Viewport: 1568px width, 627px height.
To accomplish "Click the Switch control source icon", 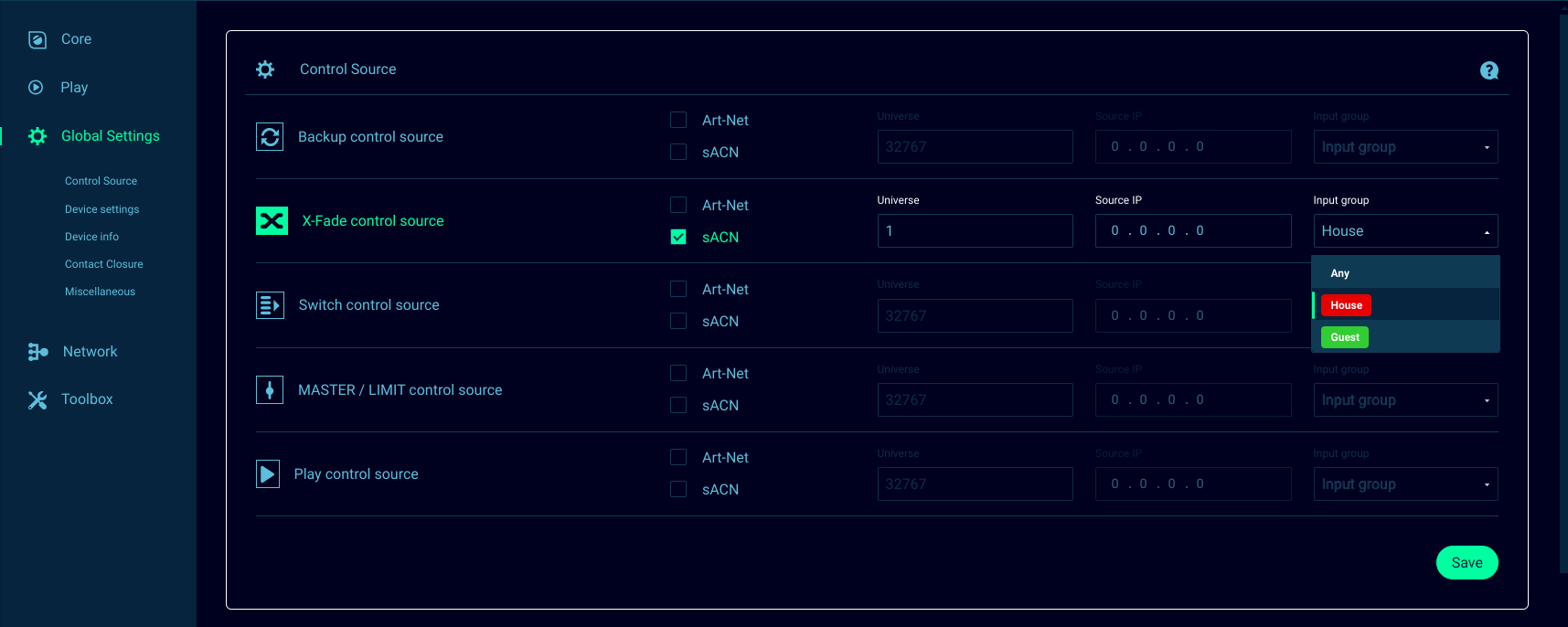I will click(x=270, y=305).
